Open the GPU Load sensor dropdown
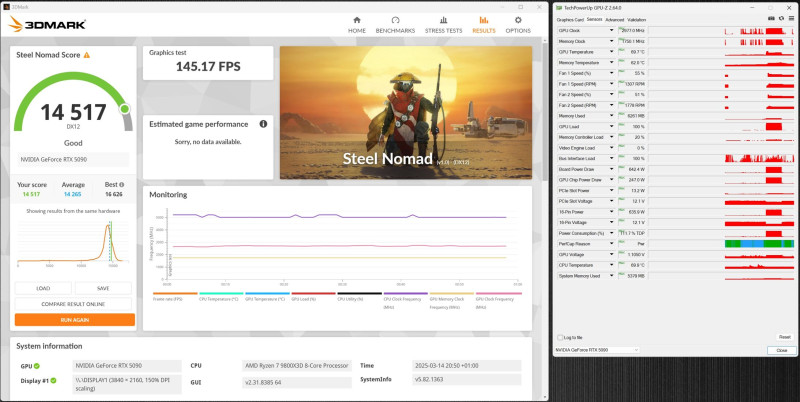 pos(612,127)
